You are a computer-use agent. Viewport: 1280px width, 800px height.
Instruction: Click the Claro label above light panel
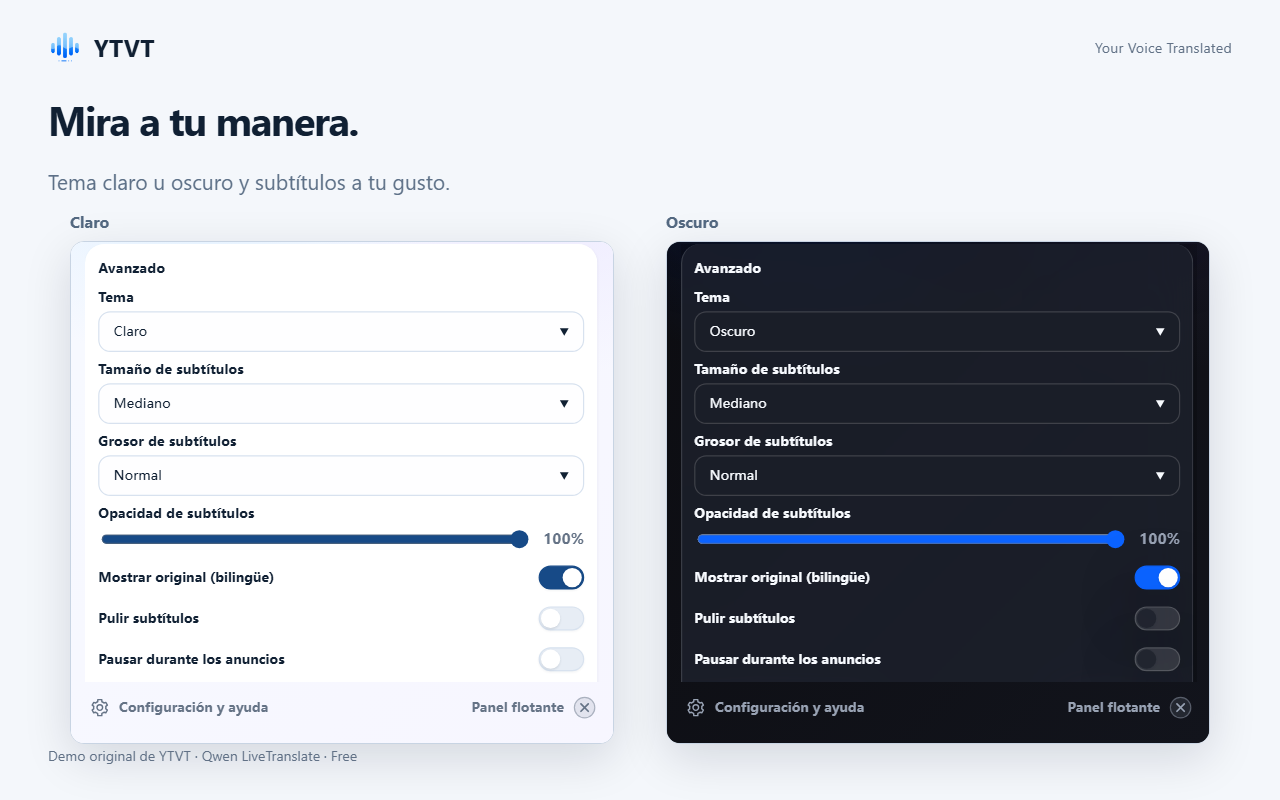pos(90,223)
